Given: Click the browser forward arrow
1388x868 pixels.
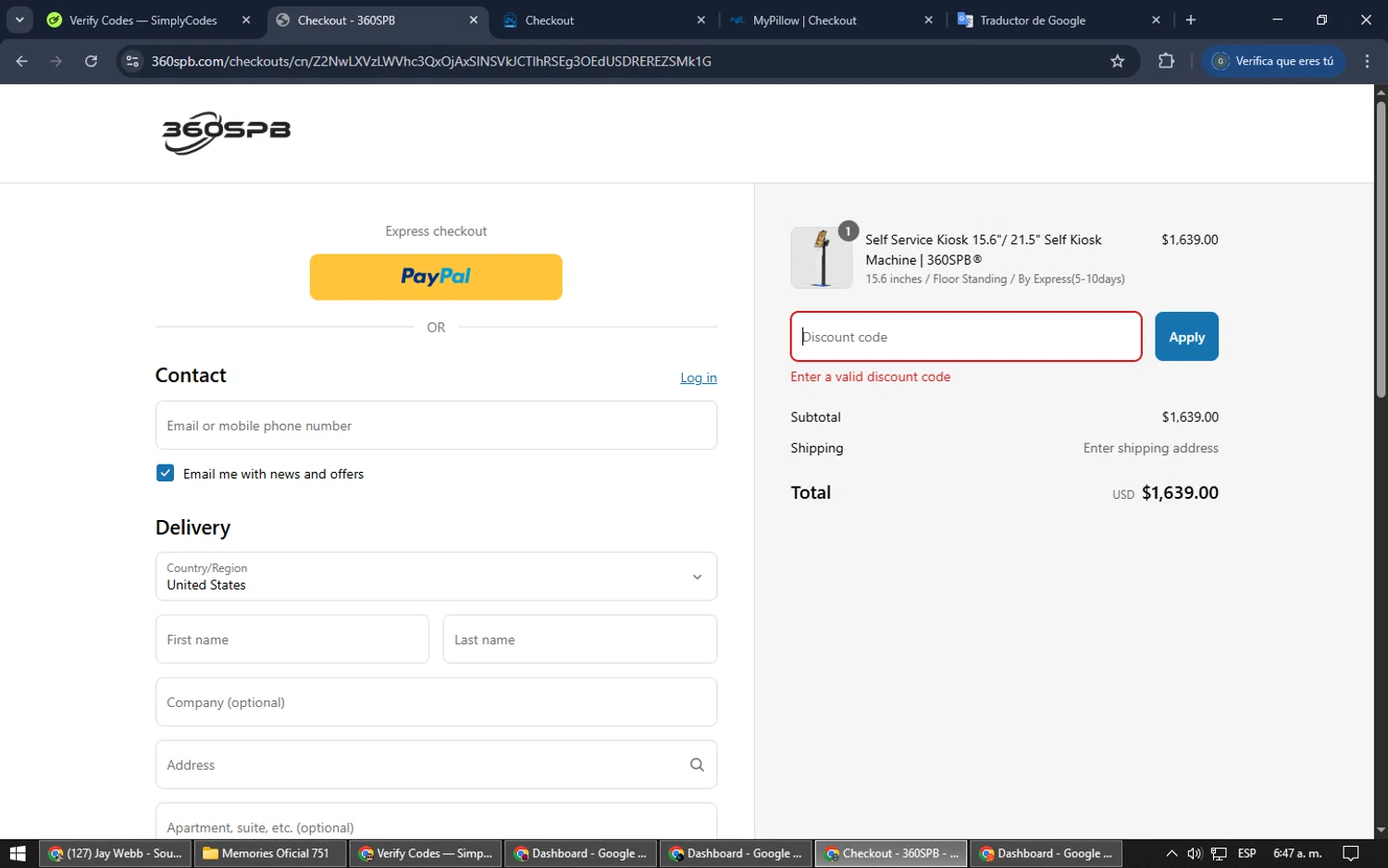Looking at the screenshot, I should 56,61.
